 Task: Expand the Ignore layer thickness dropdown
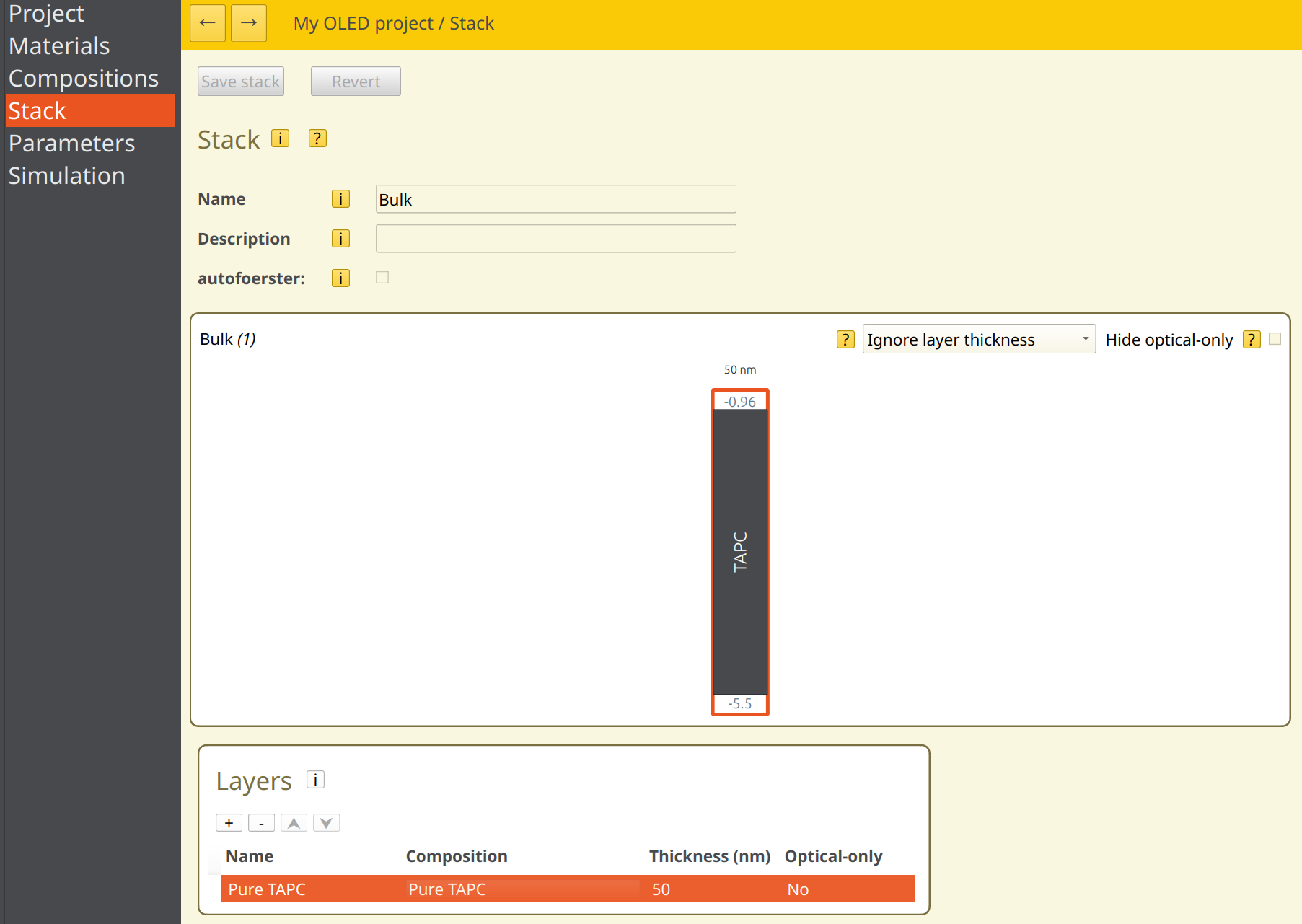coord(978,339)
